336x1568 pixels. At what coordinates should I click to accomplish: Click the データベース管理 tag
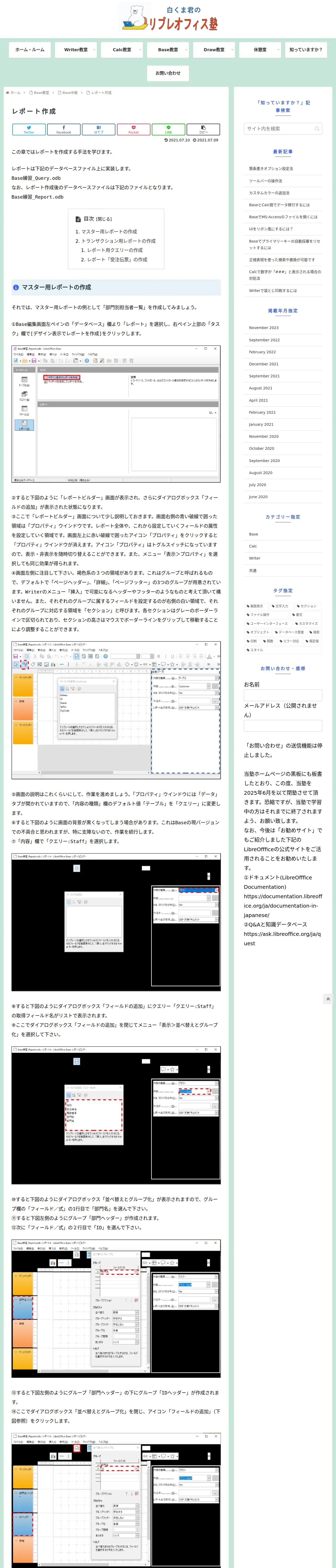click(289, 632)
